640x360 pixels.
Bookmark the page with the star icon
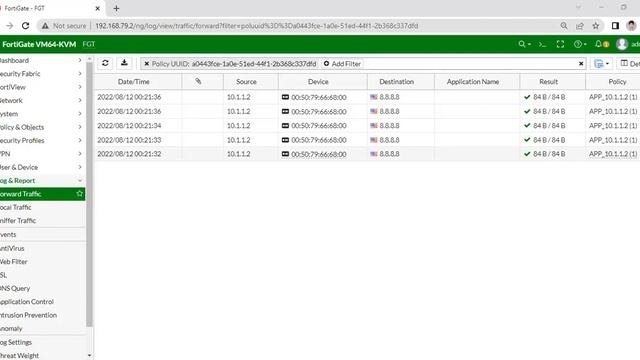tap(596, 26)
